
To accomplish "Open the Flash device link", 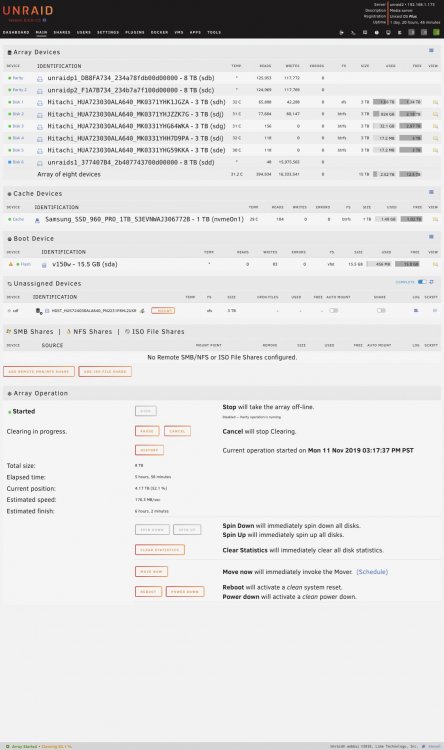I will point(25,264).
